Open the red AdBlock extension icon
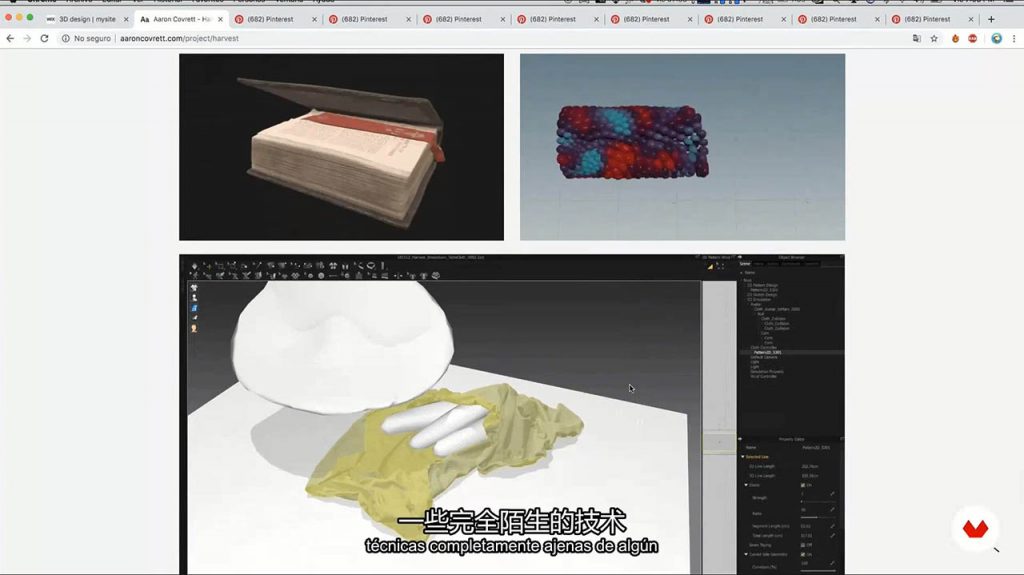 972,39
